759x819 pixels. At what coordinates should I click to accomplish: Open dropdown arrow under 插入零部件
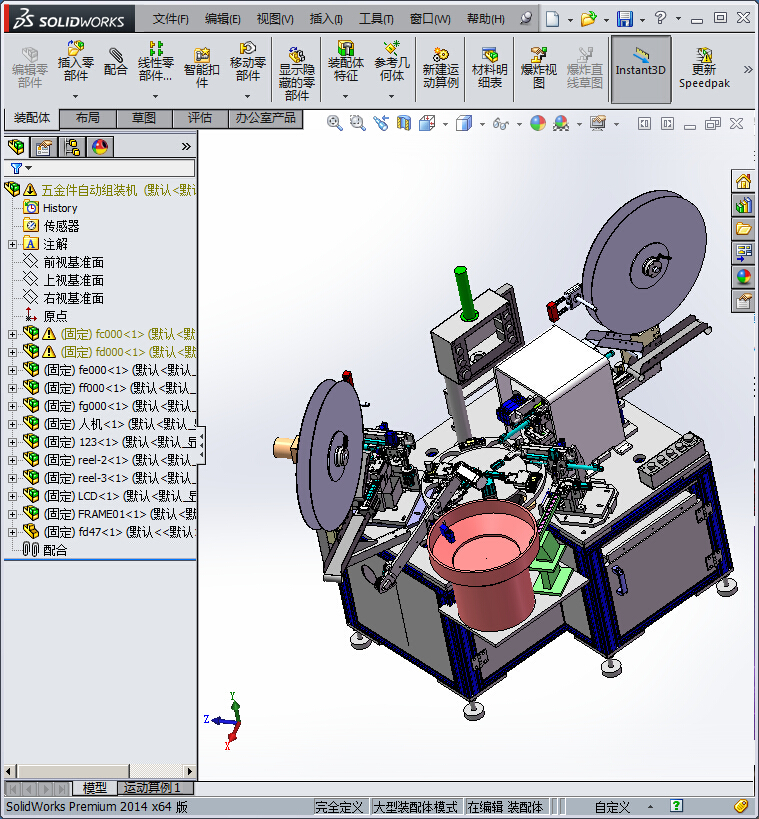[x=76, y=97]
